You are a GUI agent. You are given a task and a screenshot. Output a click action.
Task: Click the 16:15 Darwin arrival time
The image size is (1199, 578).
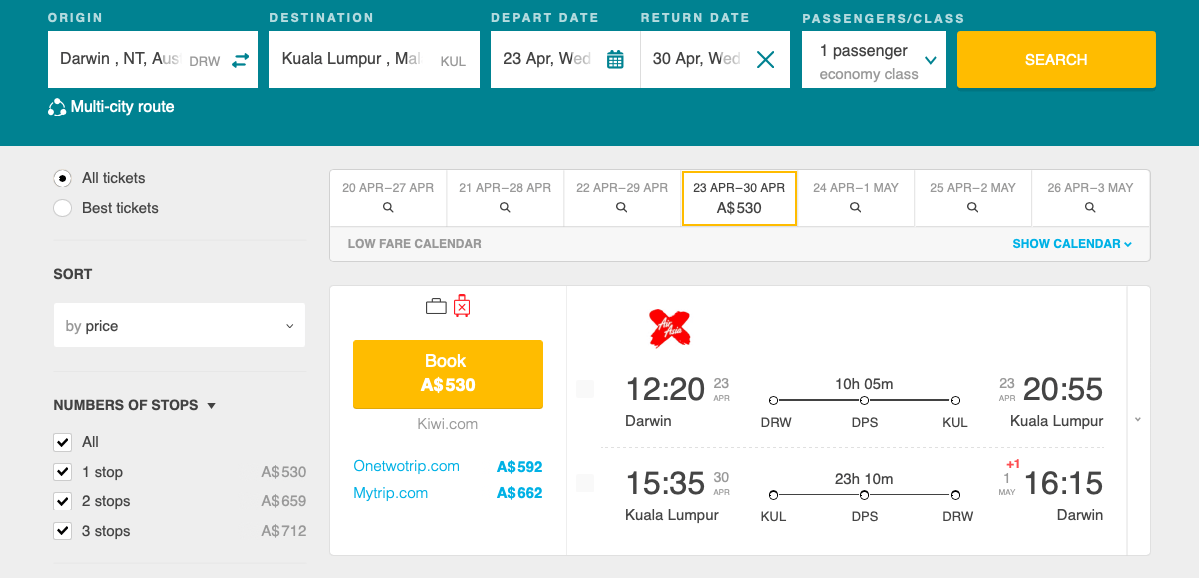pyautogui.click(x=1063, y=484)
